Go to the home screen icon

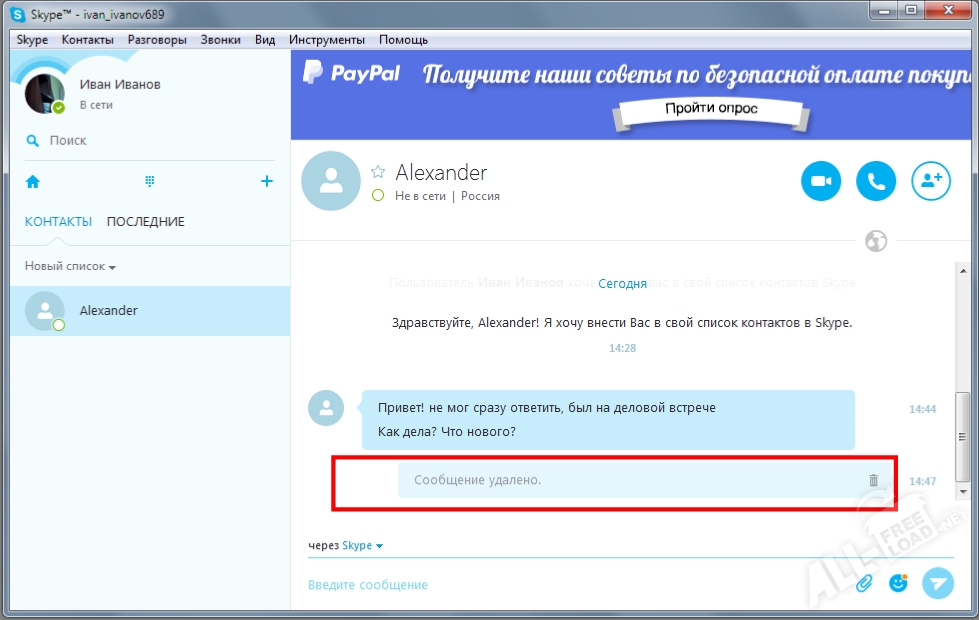[32, 181]
